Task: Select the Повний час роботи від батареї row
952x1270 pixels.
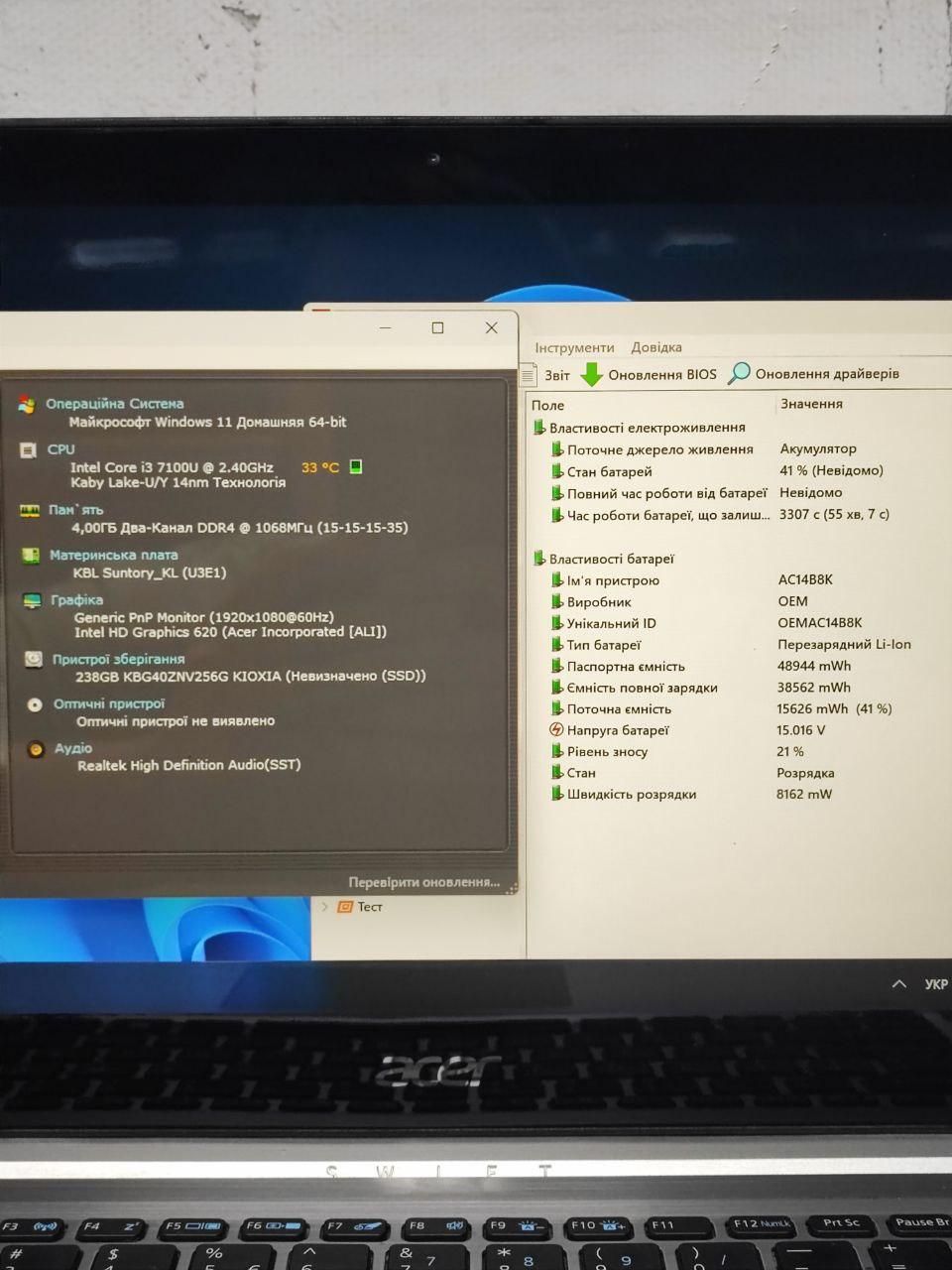Action: tap(739, 493)
